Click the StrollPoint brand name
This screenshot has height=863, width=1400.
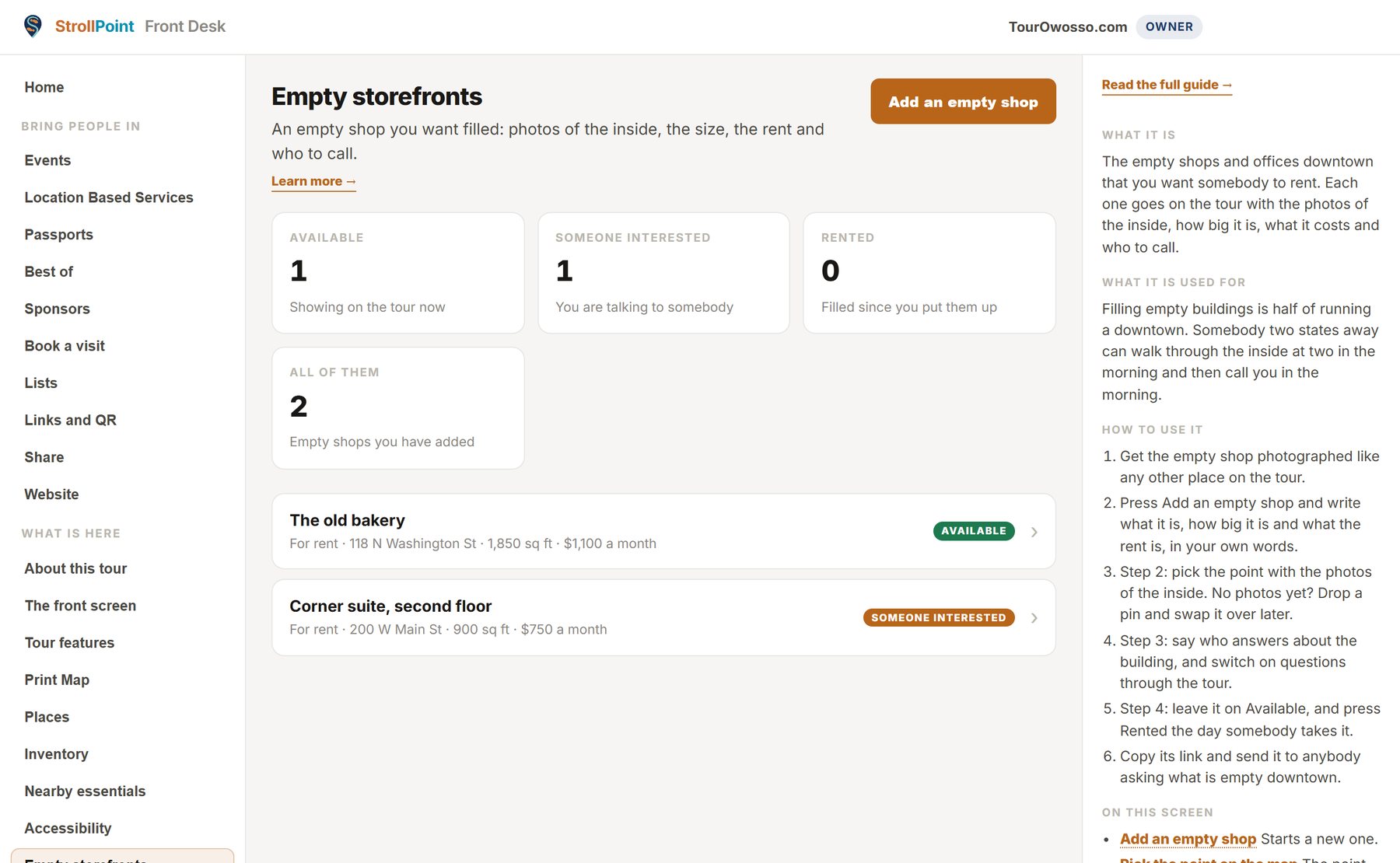coord(94,26)
